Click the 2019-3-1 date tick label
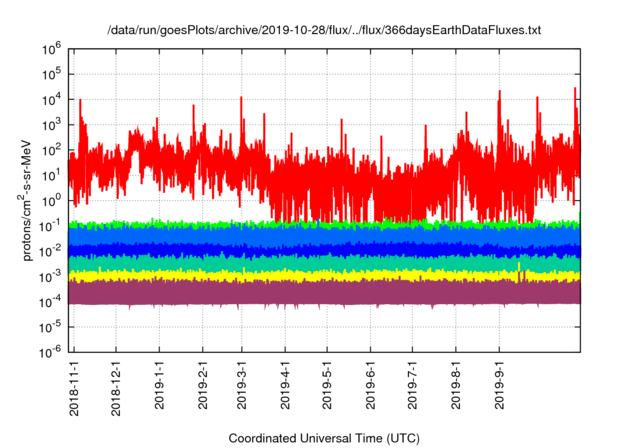 pos(242,386)
